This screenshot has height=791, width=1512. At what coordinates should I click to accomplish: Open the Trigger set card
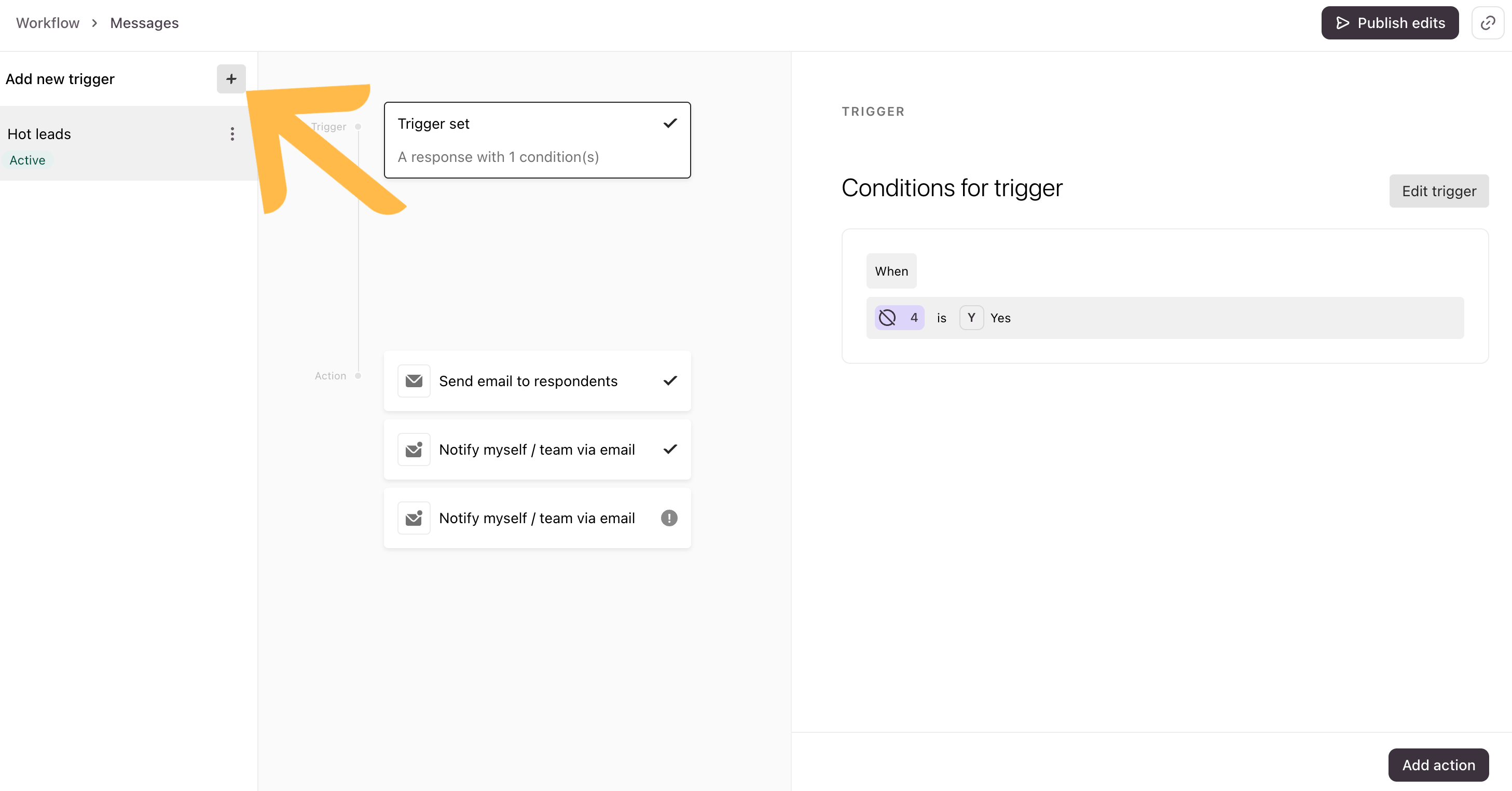tap(537, 140)
